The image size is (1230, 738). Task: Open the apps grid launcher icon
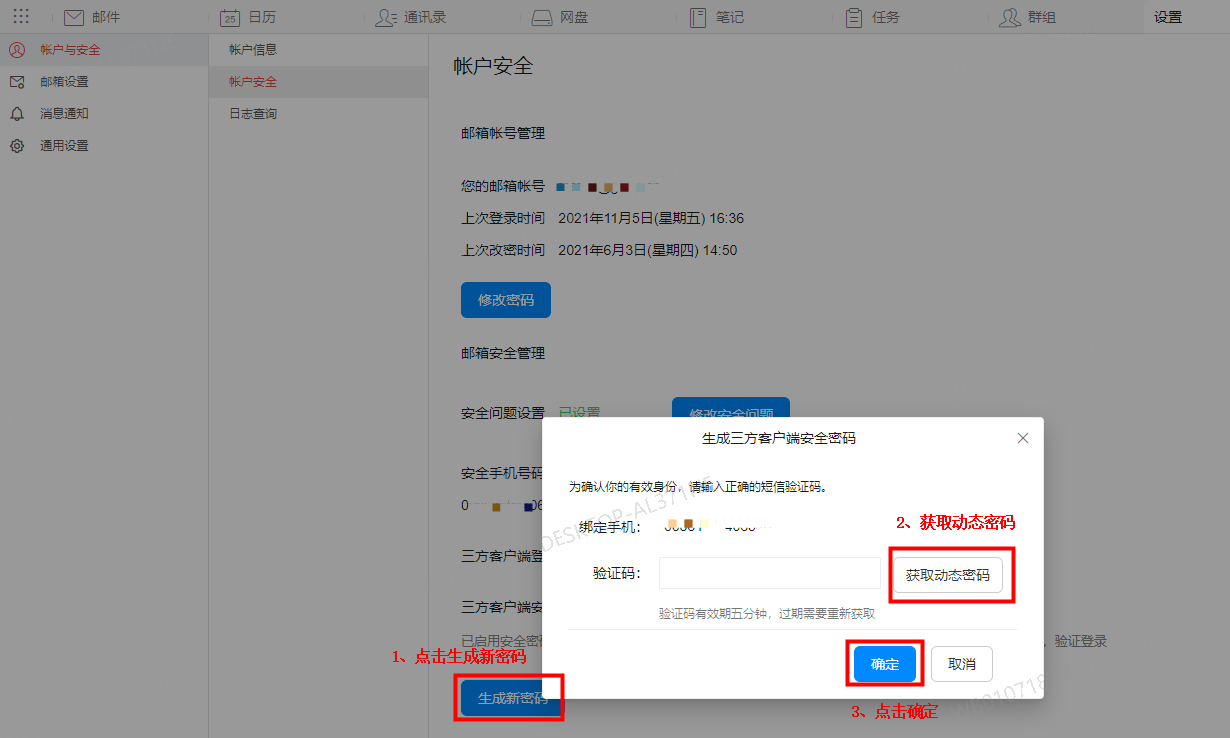21,17
